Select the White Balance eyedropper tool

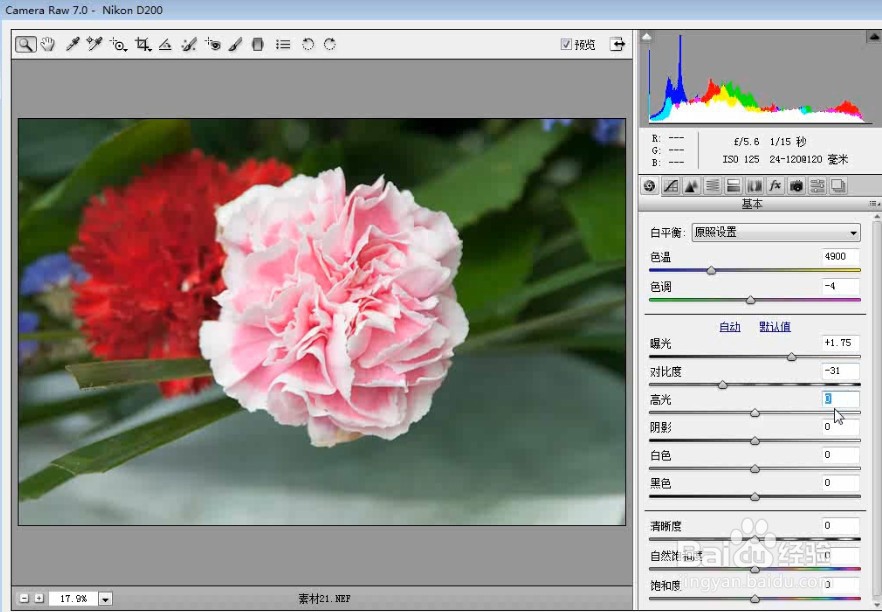click(73, 44)
